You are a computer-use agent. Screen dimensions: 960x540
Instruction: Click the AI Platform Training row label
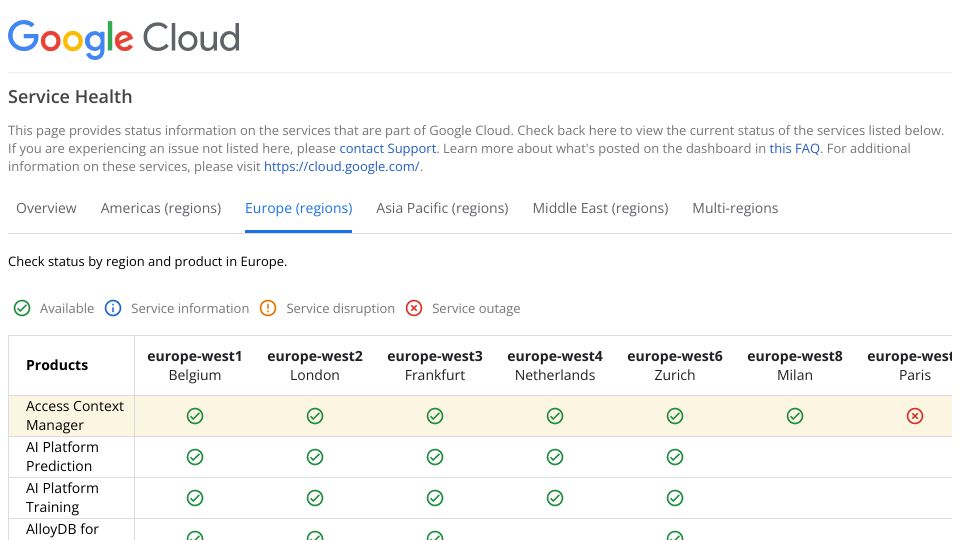(x=62, y=498)
